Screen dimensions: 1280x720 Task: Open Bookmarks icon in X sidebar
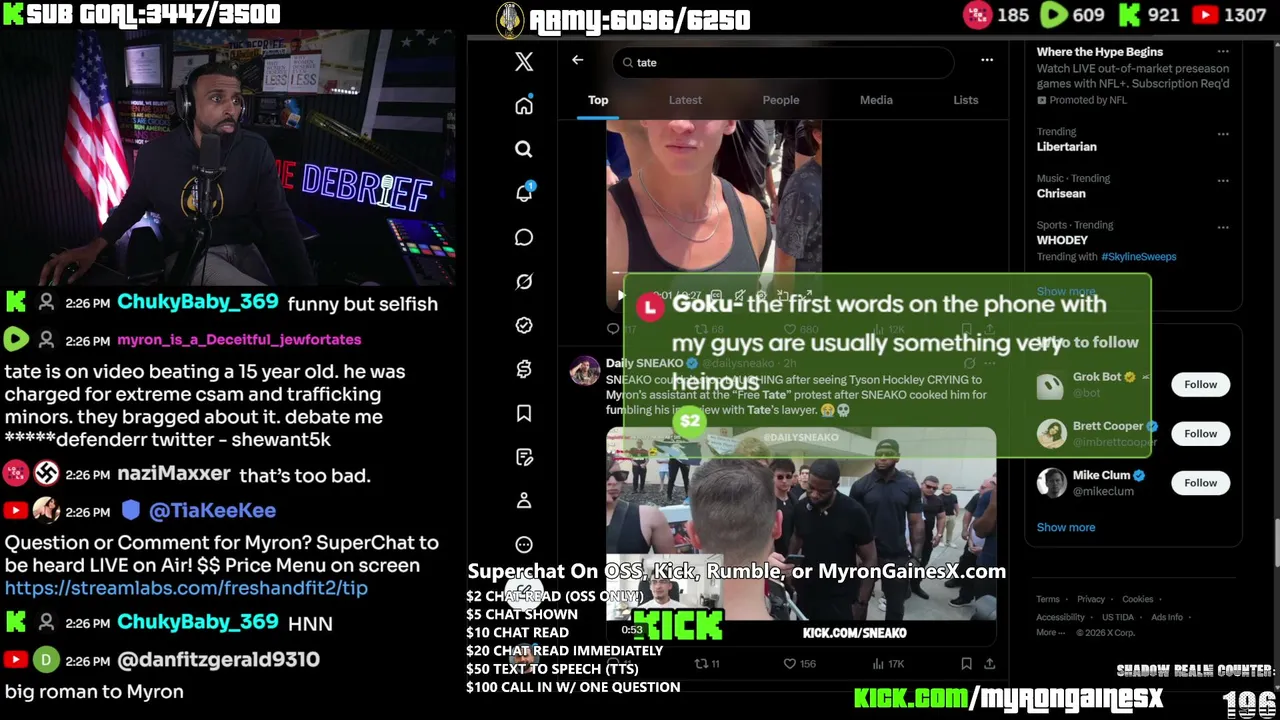(524, 413)
